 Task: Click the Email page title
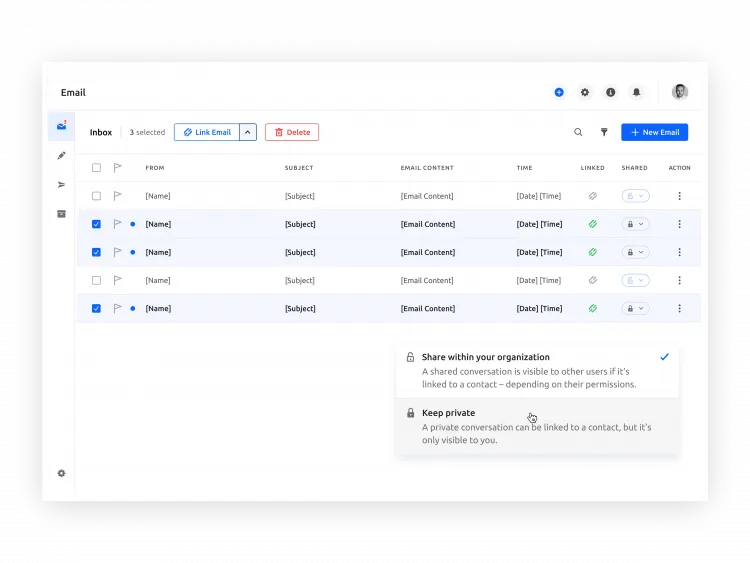73,92
